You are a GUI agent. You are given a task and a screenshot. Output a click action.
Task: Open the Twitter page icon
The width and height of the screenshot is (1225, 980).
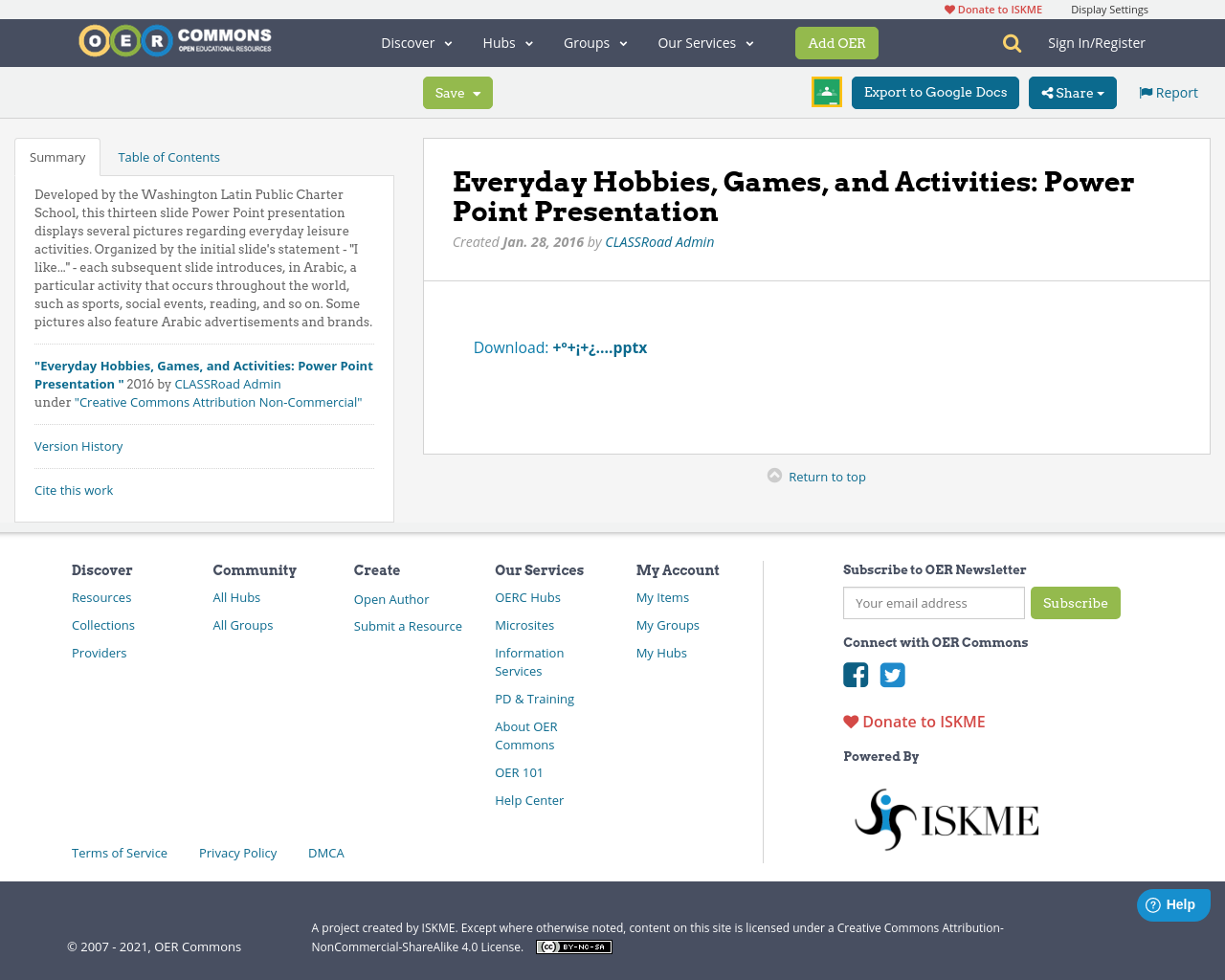893,675
